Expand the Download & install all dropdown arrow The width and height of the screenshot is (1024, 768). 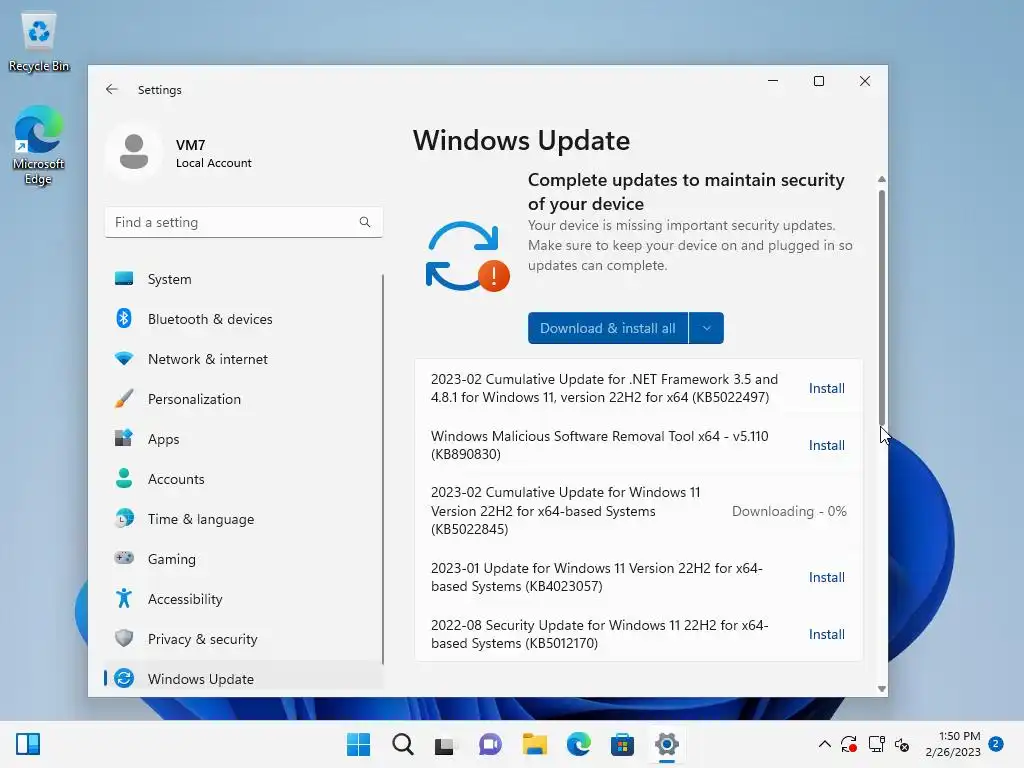click(707, 328)
